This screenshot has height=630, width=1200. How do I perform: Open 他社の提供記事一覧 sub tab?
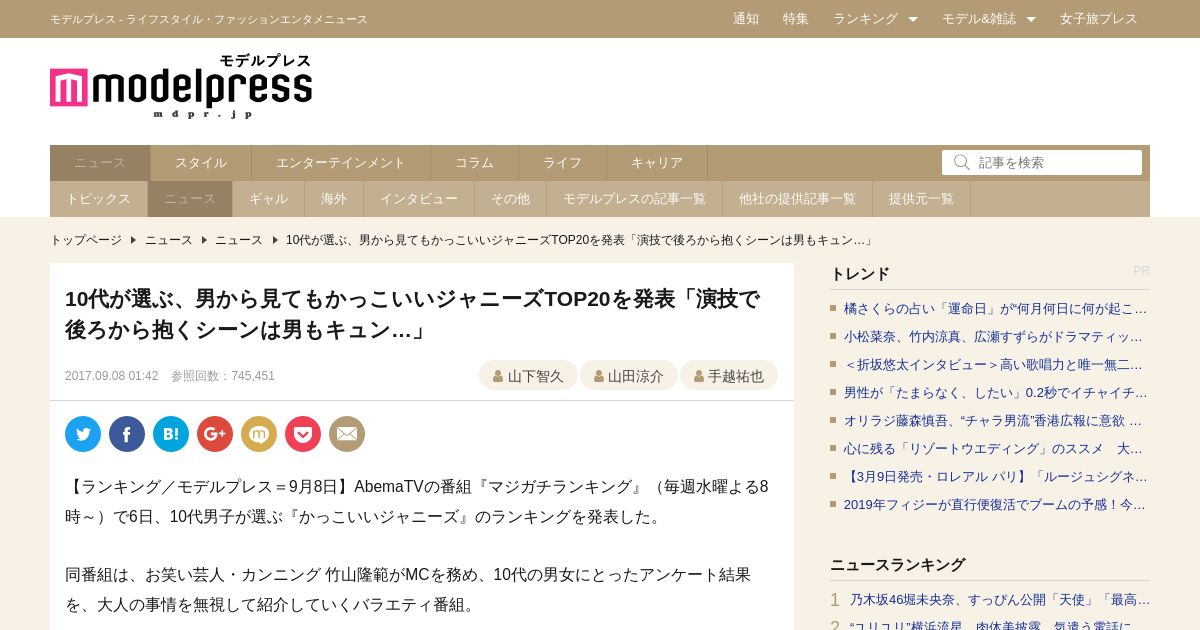point(798,199)
